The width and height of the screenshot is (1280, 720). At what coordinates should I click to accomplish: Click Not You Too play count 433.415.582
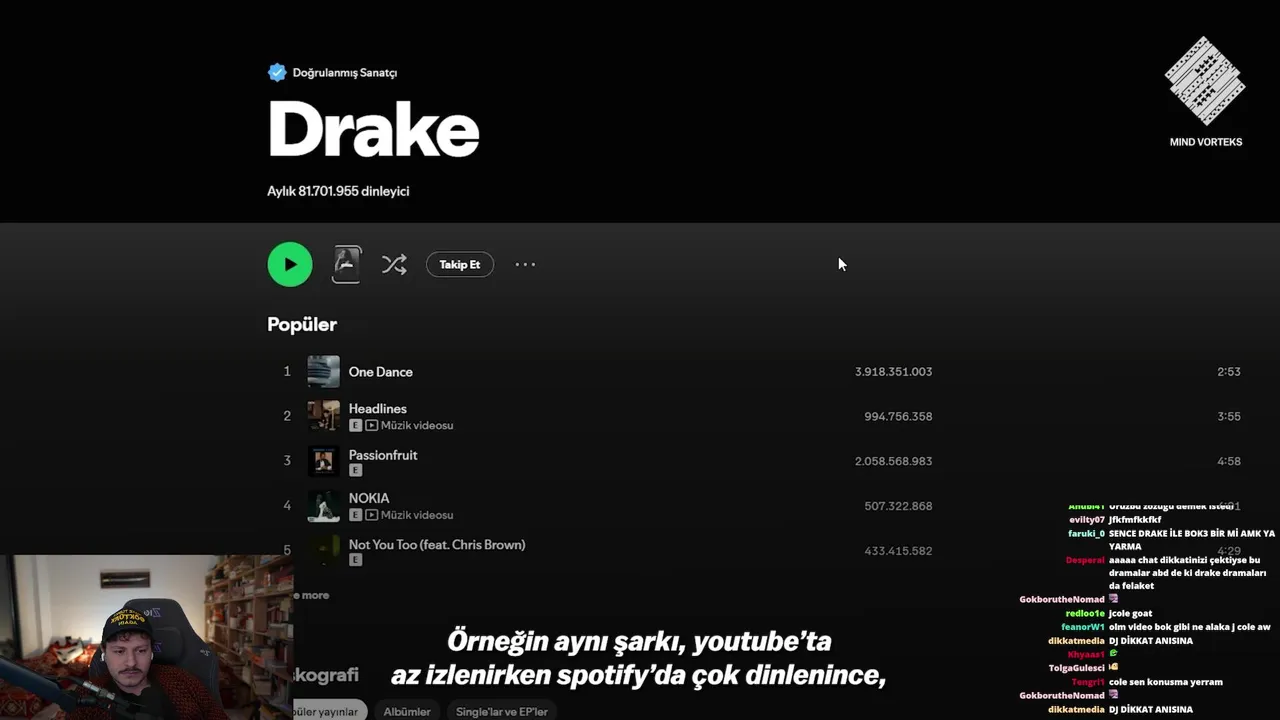tap(898, 551)
